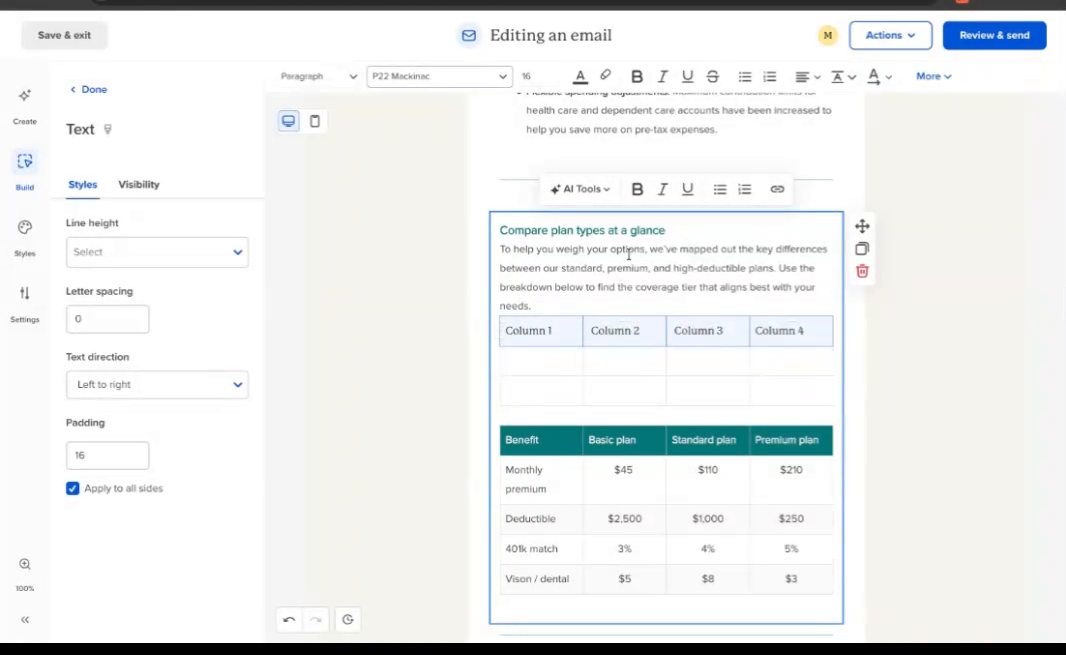Click the M user avatar
1066x655 pixels.
(827, 35)
